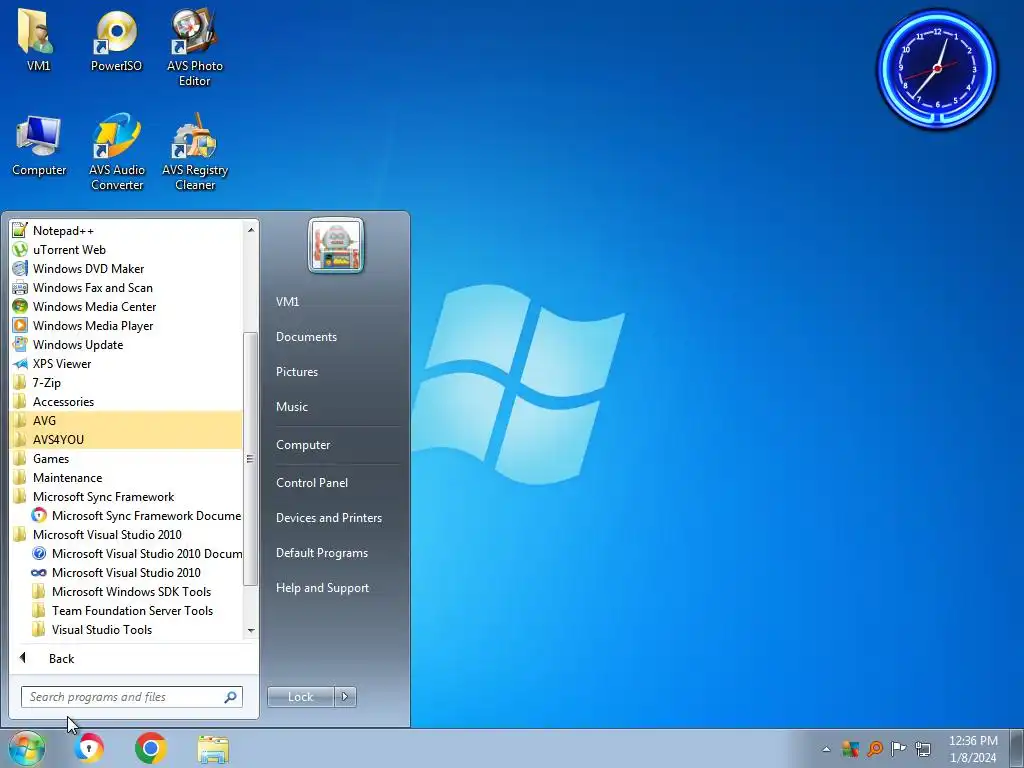Open Control Panel
Screen dimensions: 1024x768
312,482
